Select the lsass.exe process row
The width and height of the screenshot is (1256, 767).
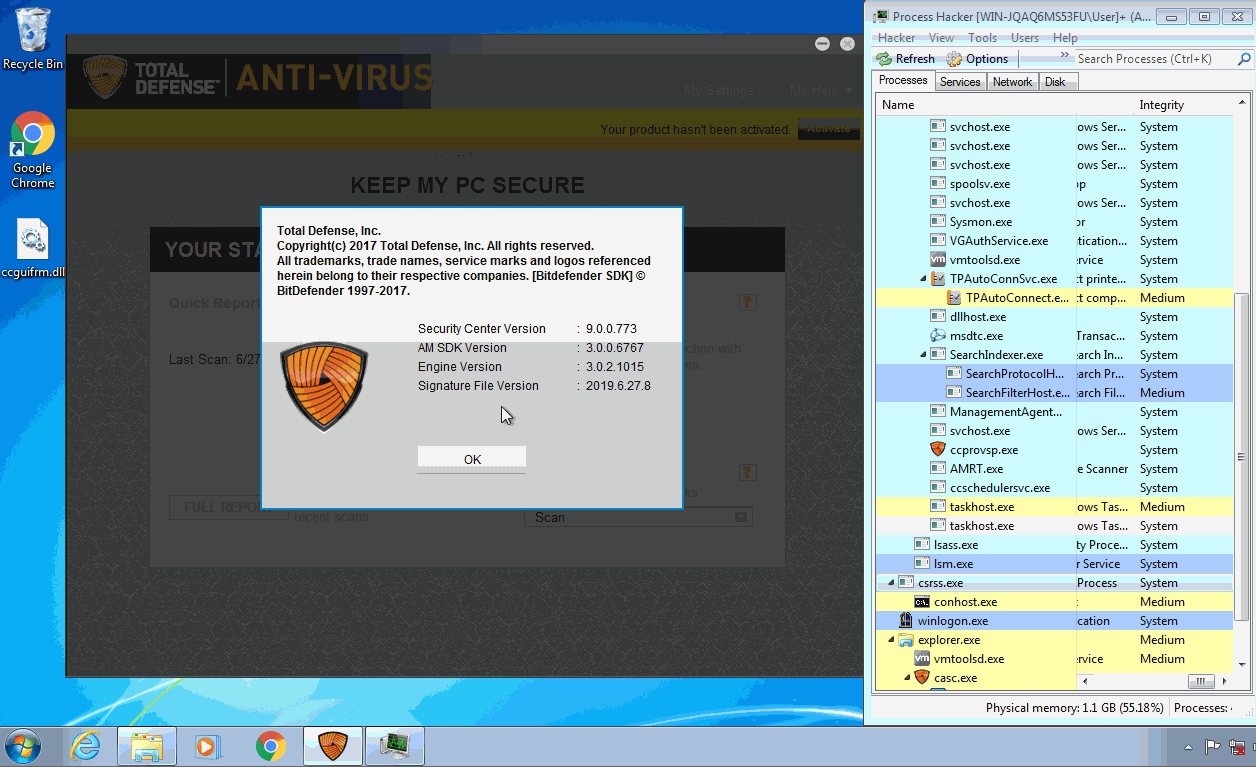(1055, 545)
